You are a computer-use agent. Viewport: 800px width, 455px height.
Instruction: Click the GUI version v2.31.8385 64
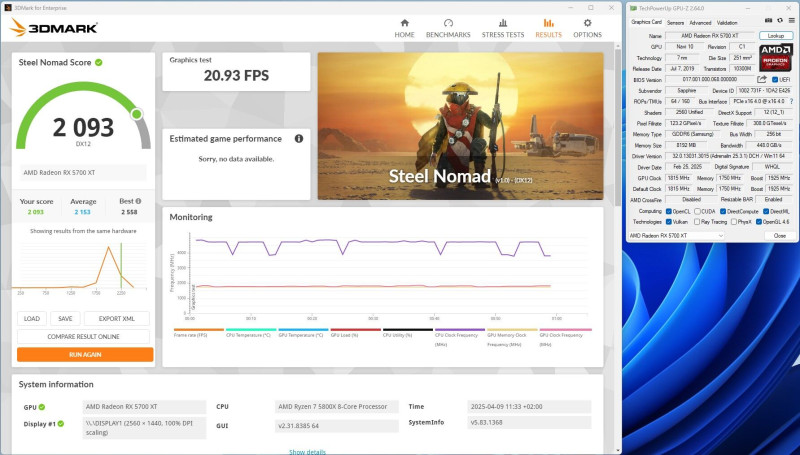click(x=337, y=425)
